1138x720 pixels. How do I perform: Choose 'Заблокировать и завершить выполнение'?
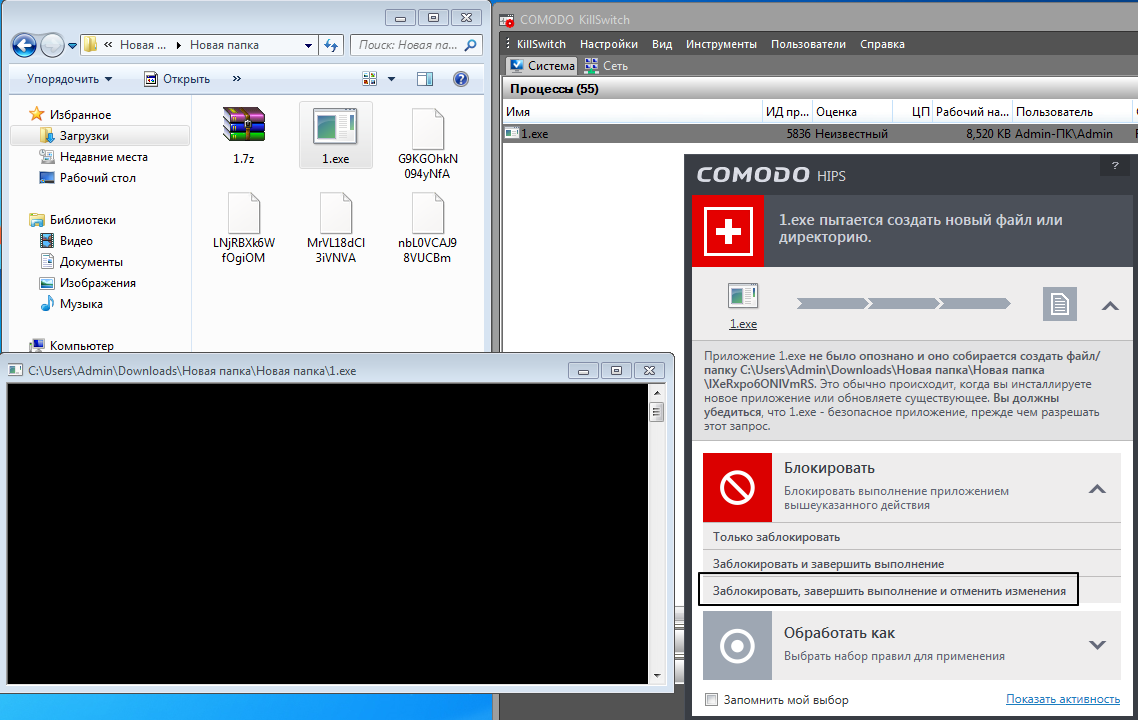pos(912,564)
